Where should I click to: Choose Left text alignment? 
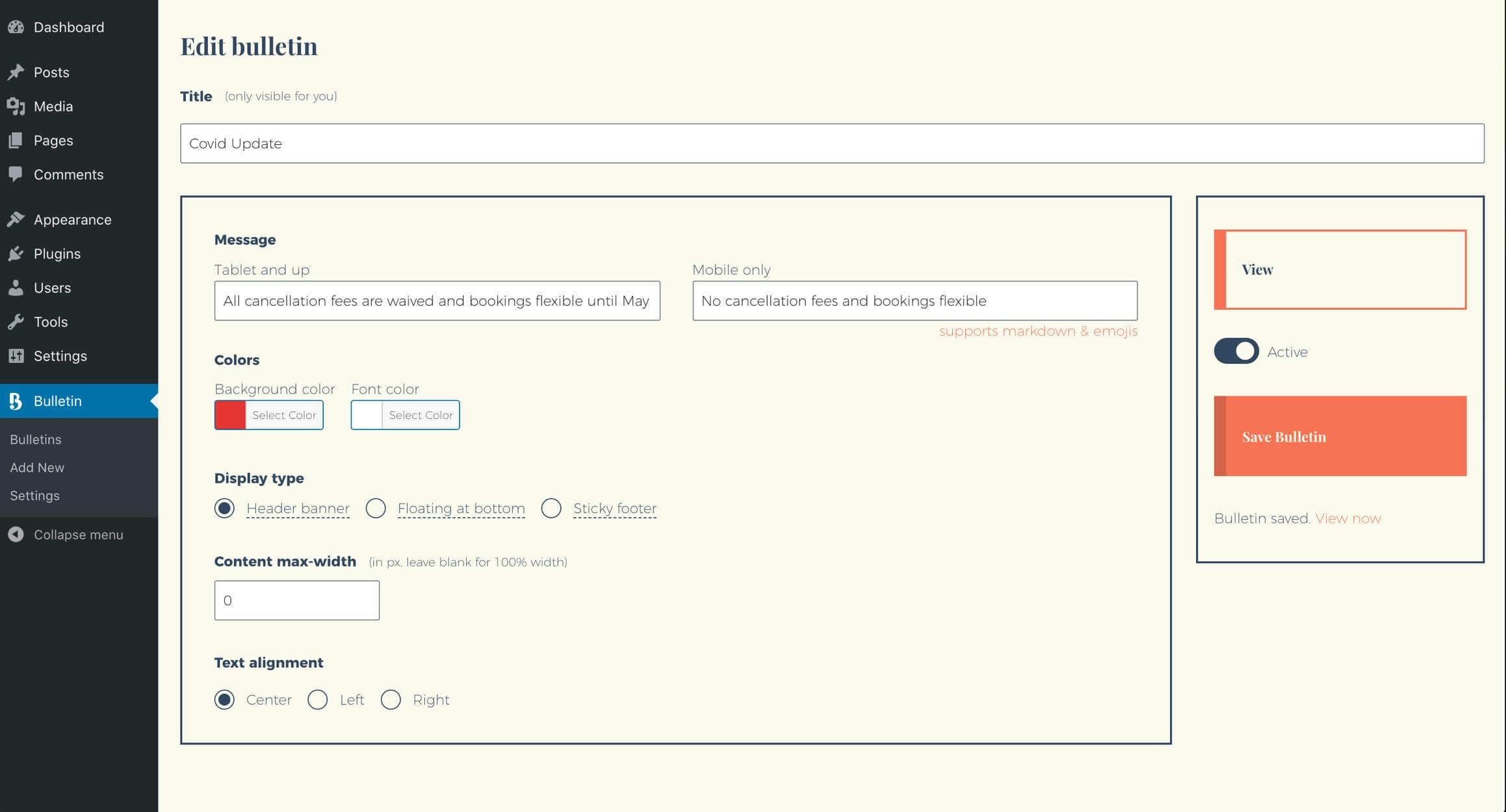click(x=318, y=700)
